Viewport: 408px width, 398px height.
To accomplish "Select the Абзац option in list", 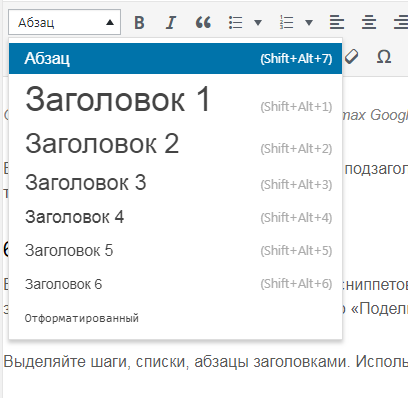I will coord(175,58).
